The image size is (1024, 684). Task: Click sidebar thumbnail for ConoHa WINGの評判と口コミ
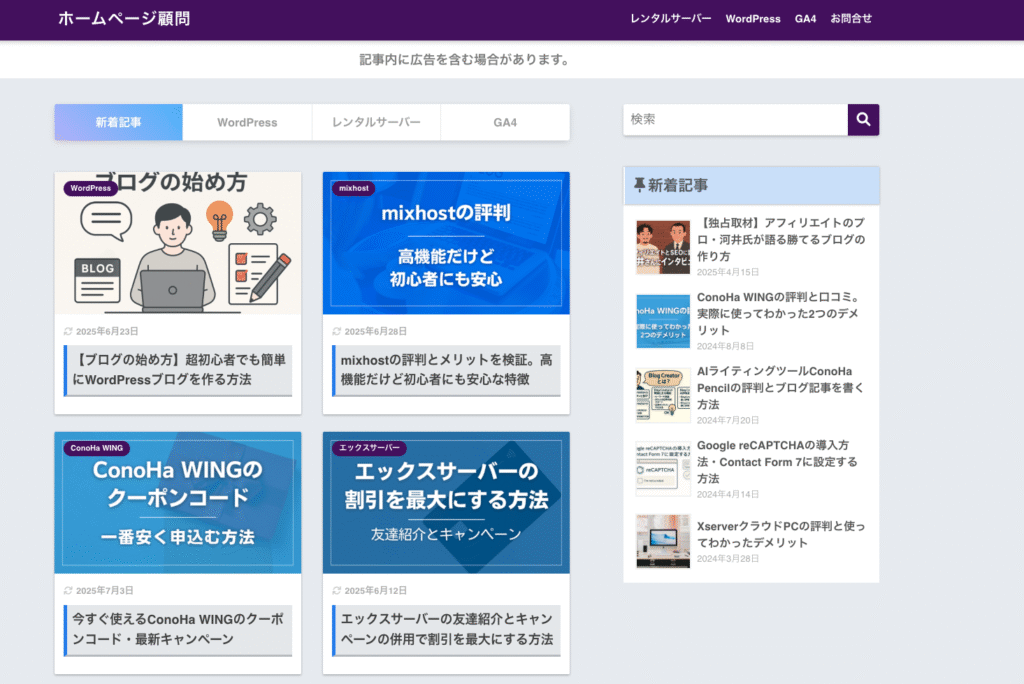click(663, 321)
